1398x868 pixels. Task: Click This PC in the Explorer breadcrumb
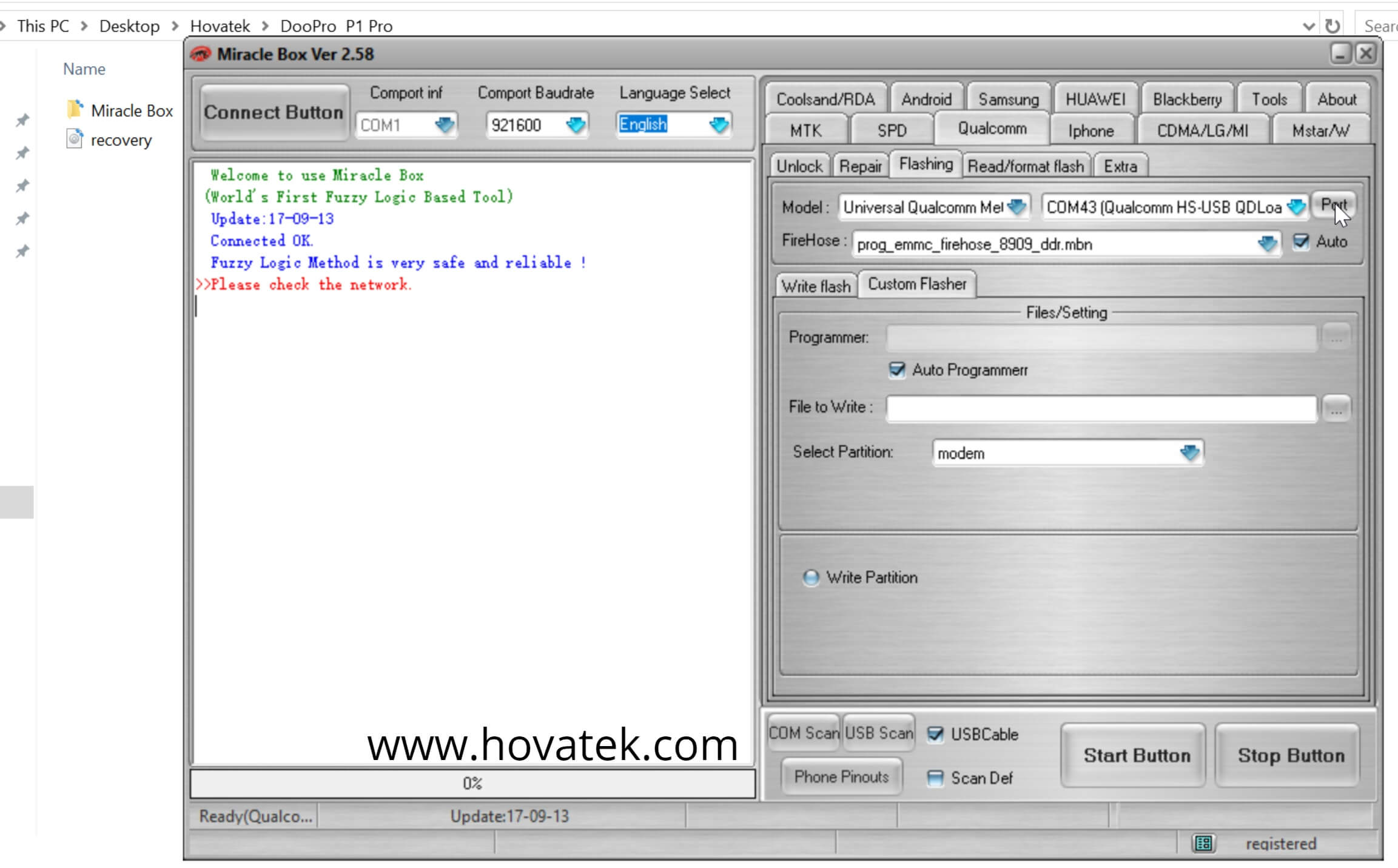43,26
